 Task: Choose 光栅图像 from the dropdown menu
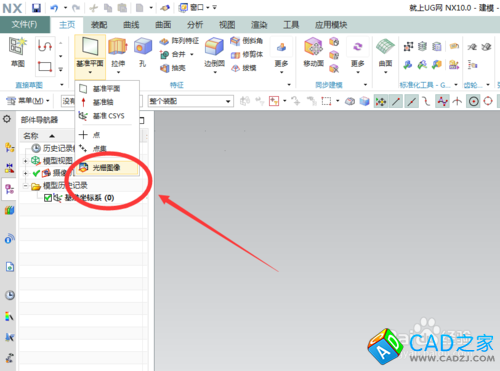click(x=107, y=168)
